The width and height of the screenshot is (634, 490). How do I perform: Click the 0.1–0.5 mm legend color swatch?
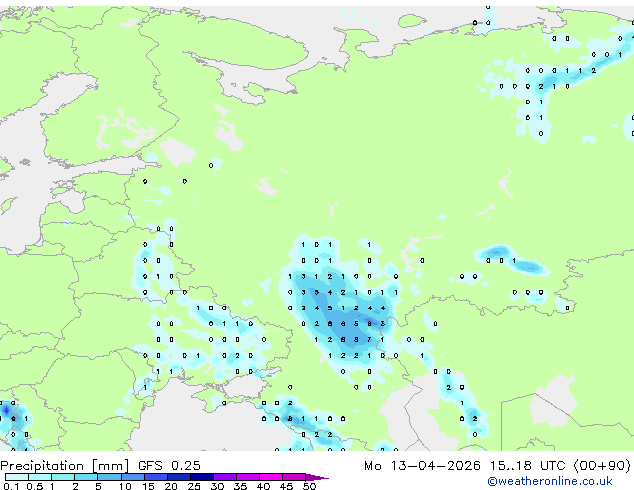tap(17, 477)
